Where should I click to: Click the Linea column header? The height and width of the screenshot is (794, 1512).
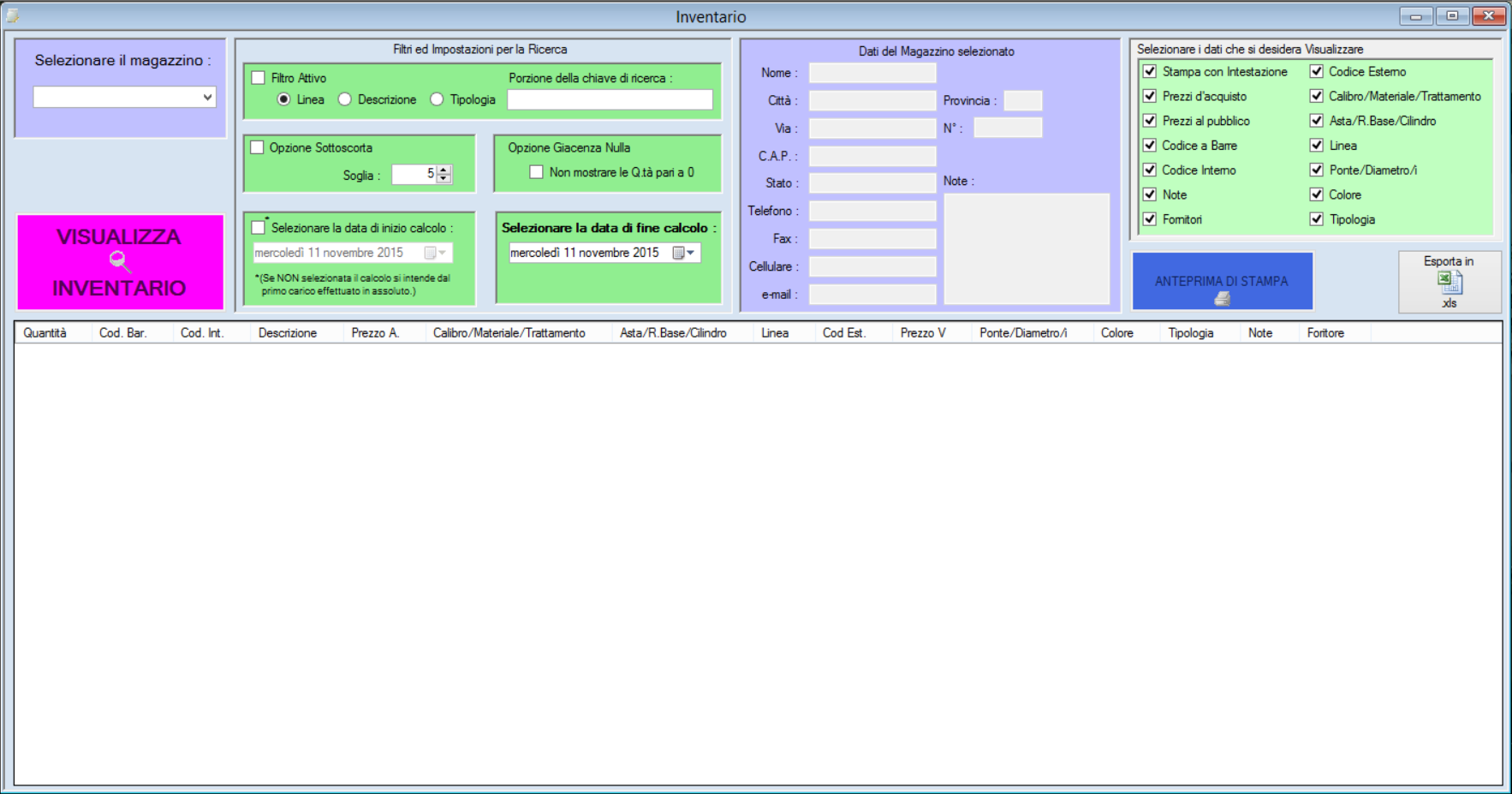click(784, 332)
